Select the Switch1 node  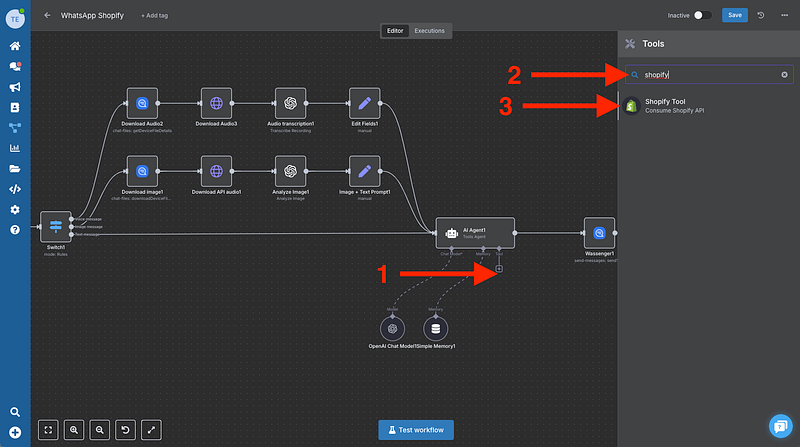(56, 227)
